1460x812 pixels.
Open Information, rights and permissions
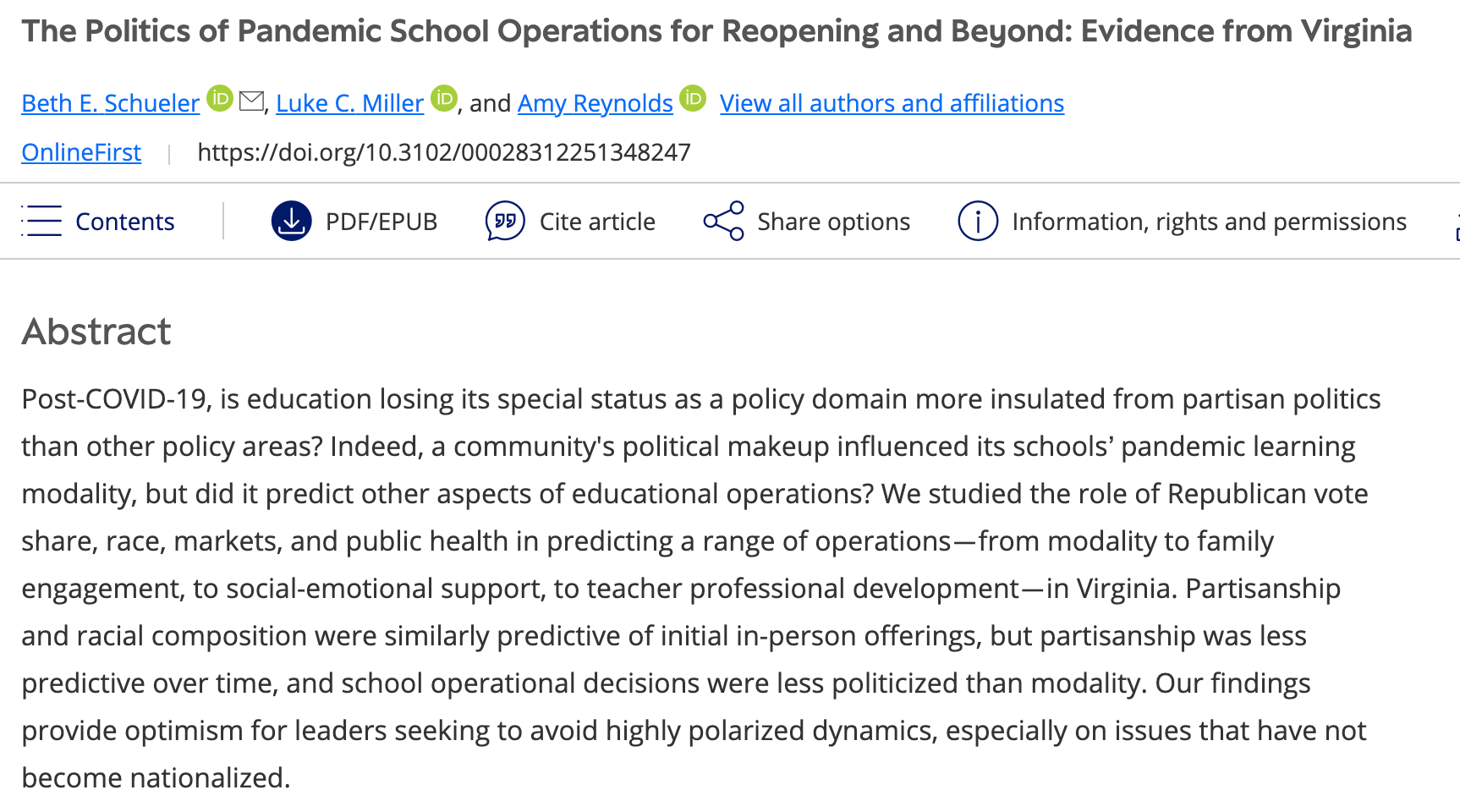1209,222
